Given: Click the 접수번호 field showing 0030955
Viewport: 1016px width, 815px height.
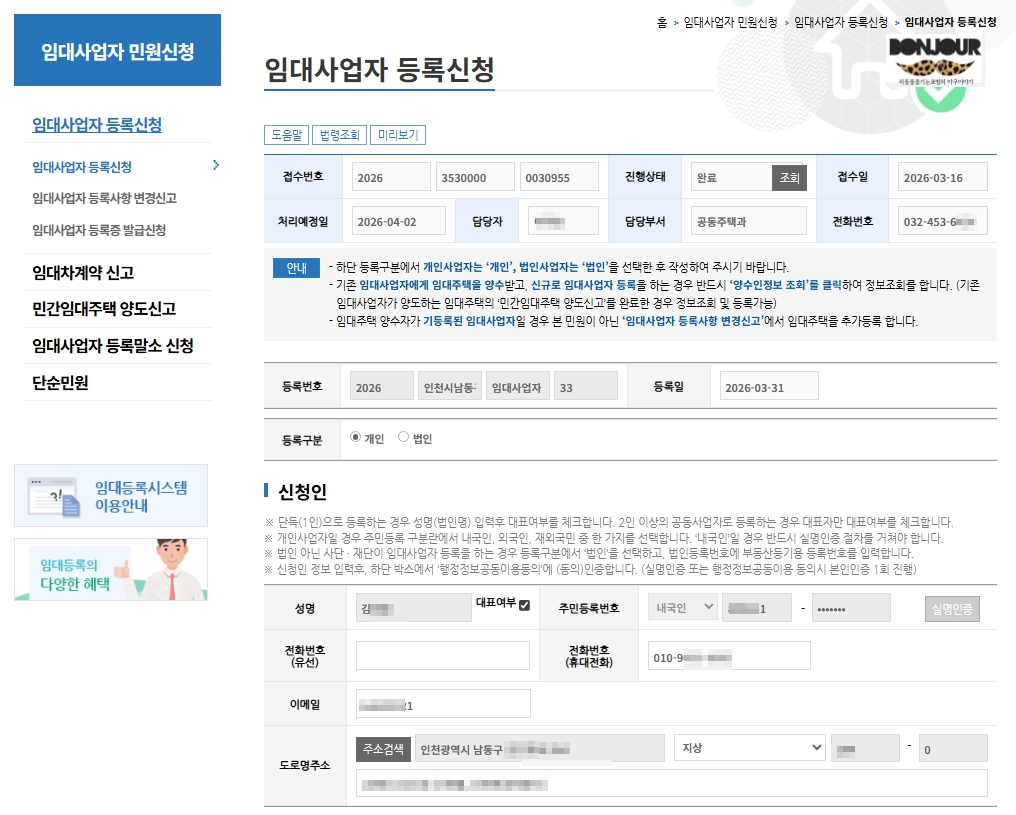Looking at the screenshot, I should point(559,177).
